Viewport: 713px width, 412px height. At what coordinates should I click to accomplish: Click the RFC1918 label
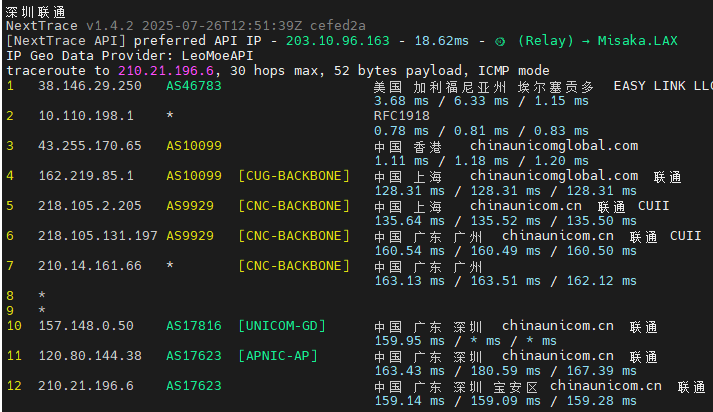(x=402, y=116)
